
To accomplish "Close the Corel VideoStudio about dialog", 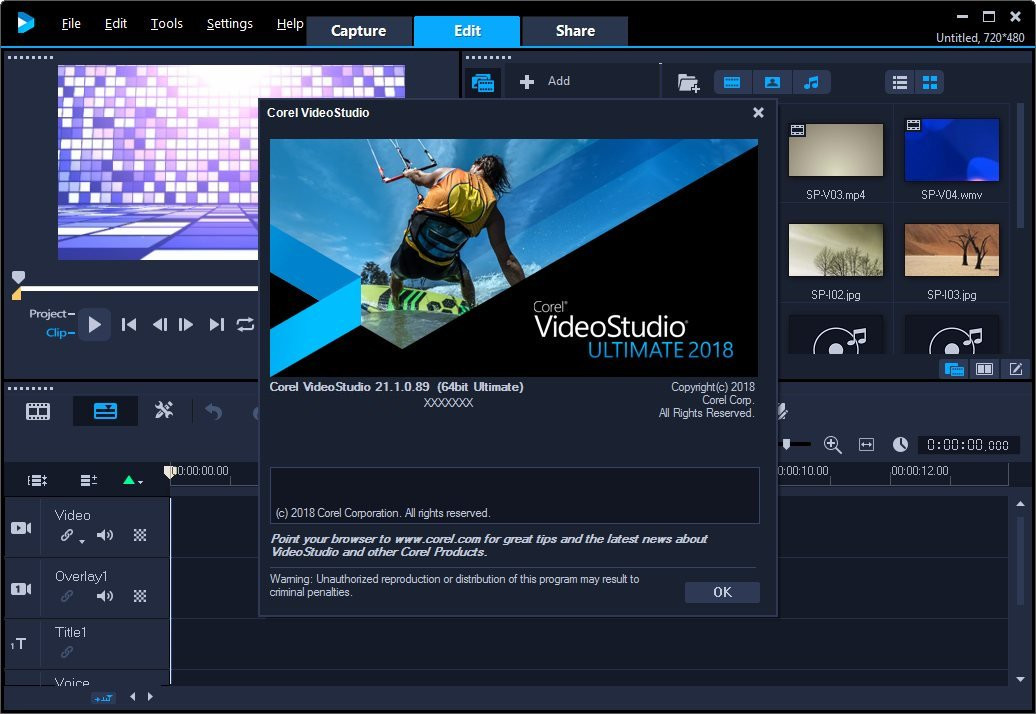I will (758, 112).
